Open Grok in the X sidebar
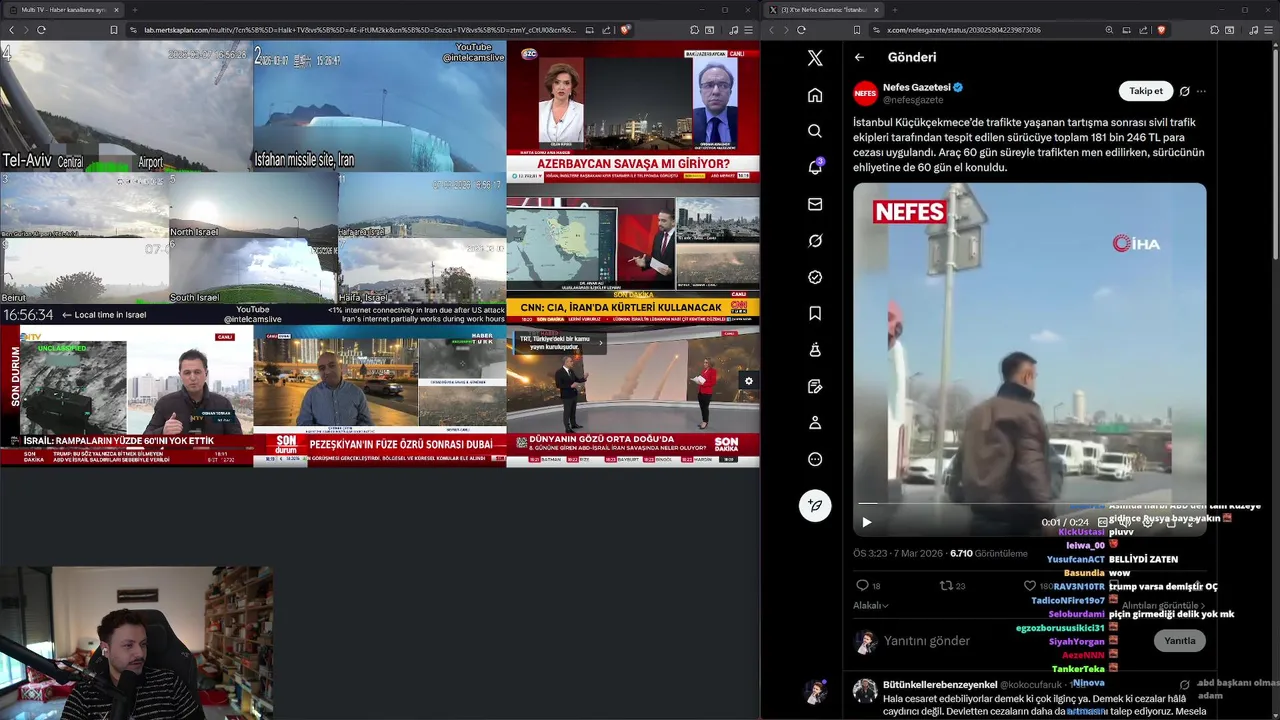This screenshot has height=720, width=1280. [x=815, y=240]
